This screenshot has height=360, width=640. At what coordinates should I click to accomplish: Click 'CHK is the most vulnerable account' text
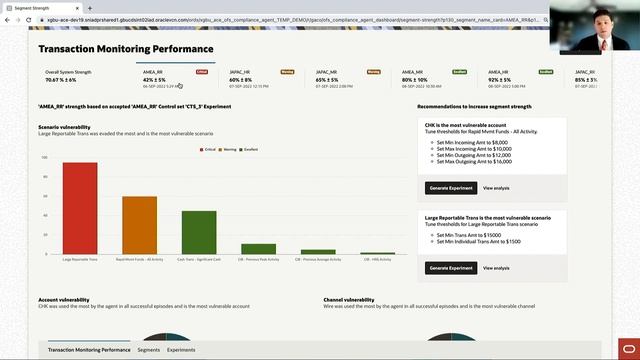coord(465,125)
